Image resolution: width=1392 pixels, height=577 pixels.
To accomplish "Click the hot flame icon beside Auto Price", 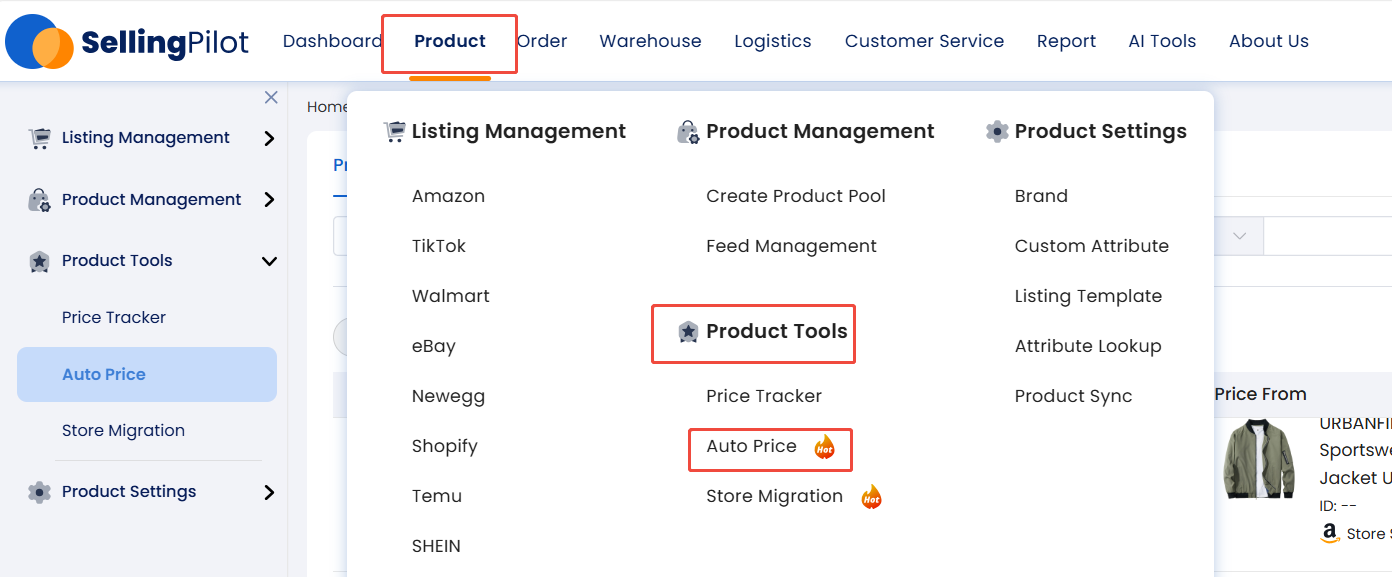I will [x=824, y=446].
